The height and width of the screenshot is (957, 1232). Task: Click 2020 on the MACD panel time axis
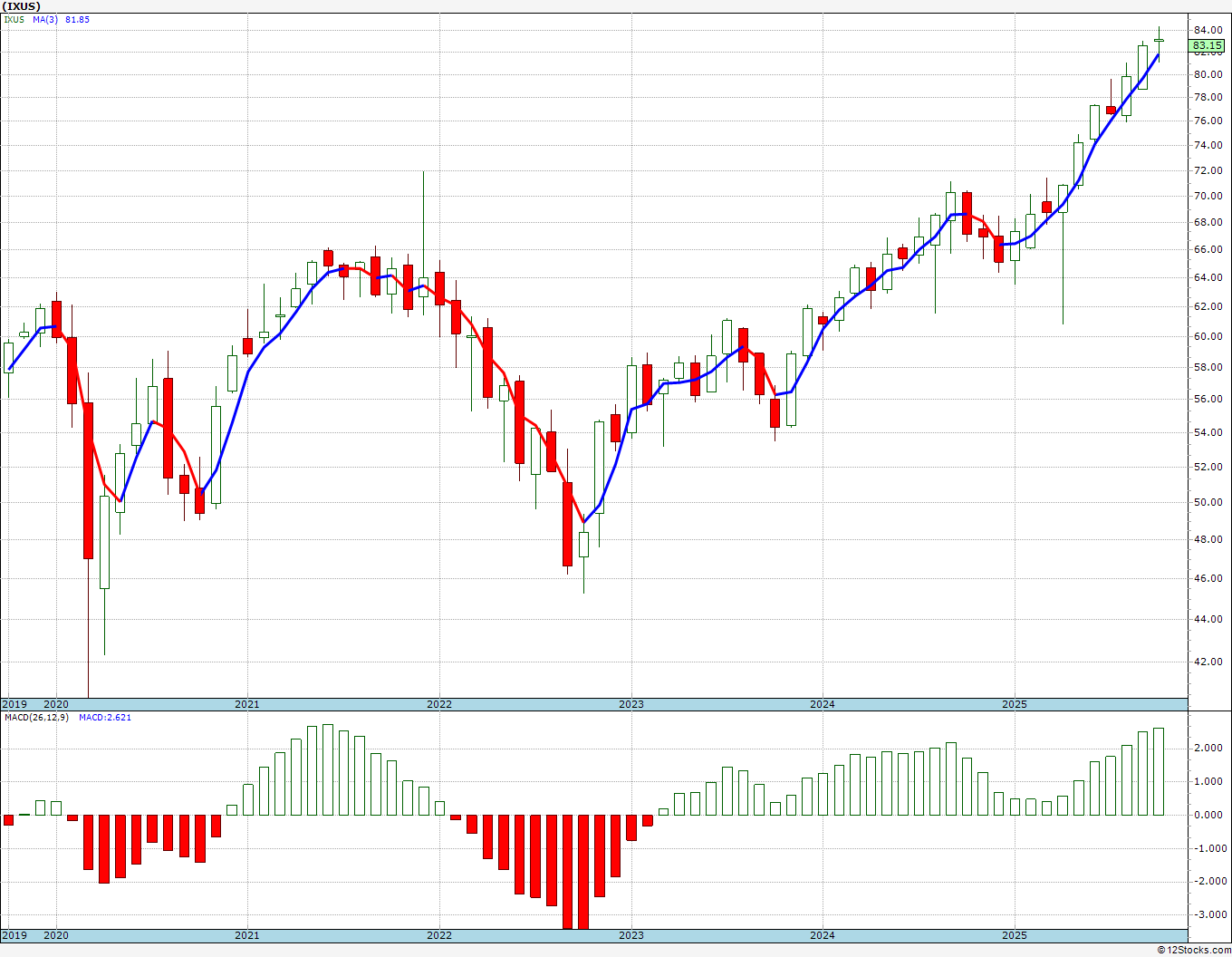[56, 935]
